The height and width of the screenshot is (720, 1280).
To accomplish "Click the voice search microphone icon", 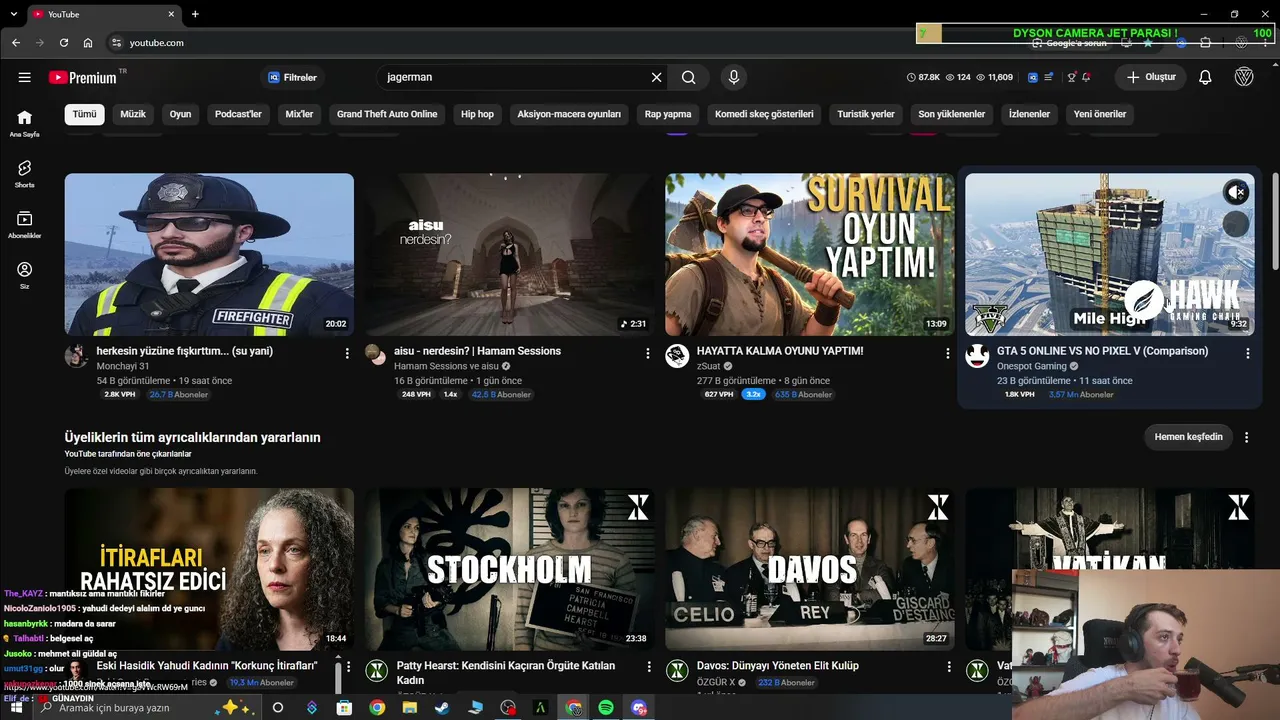I will coord(734,77).
